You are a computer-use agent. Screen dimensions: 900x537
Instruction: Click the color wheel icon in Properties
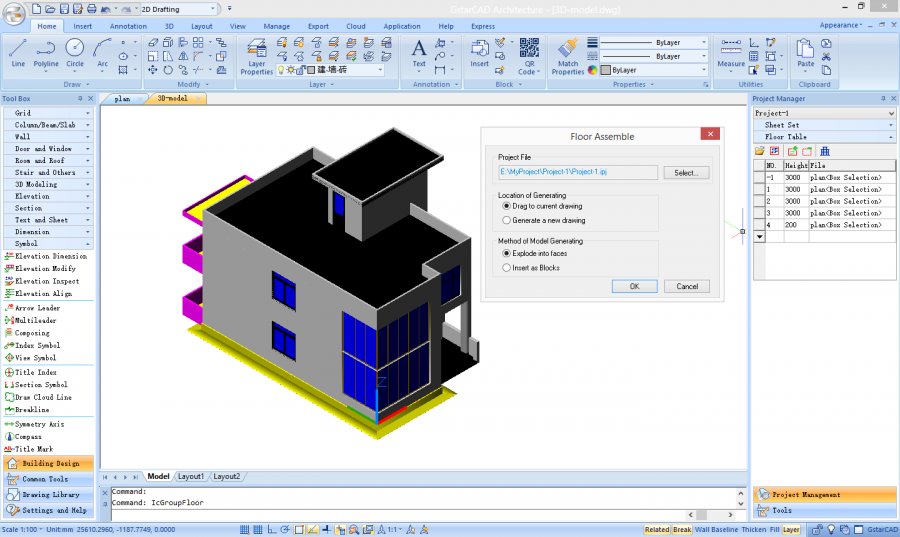592,70
